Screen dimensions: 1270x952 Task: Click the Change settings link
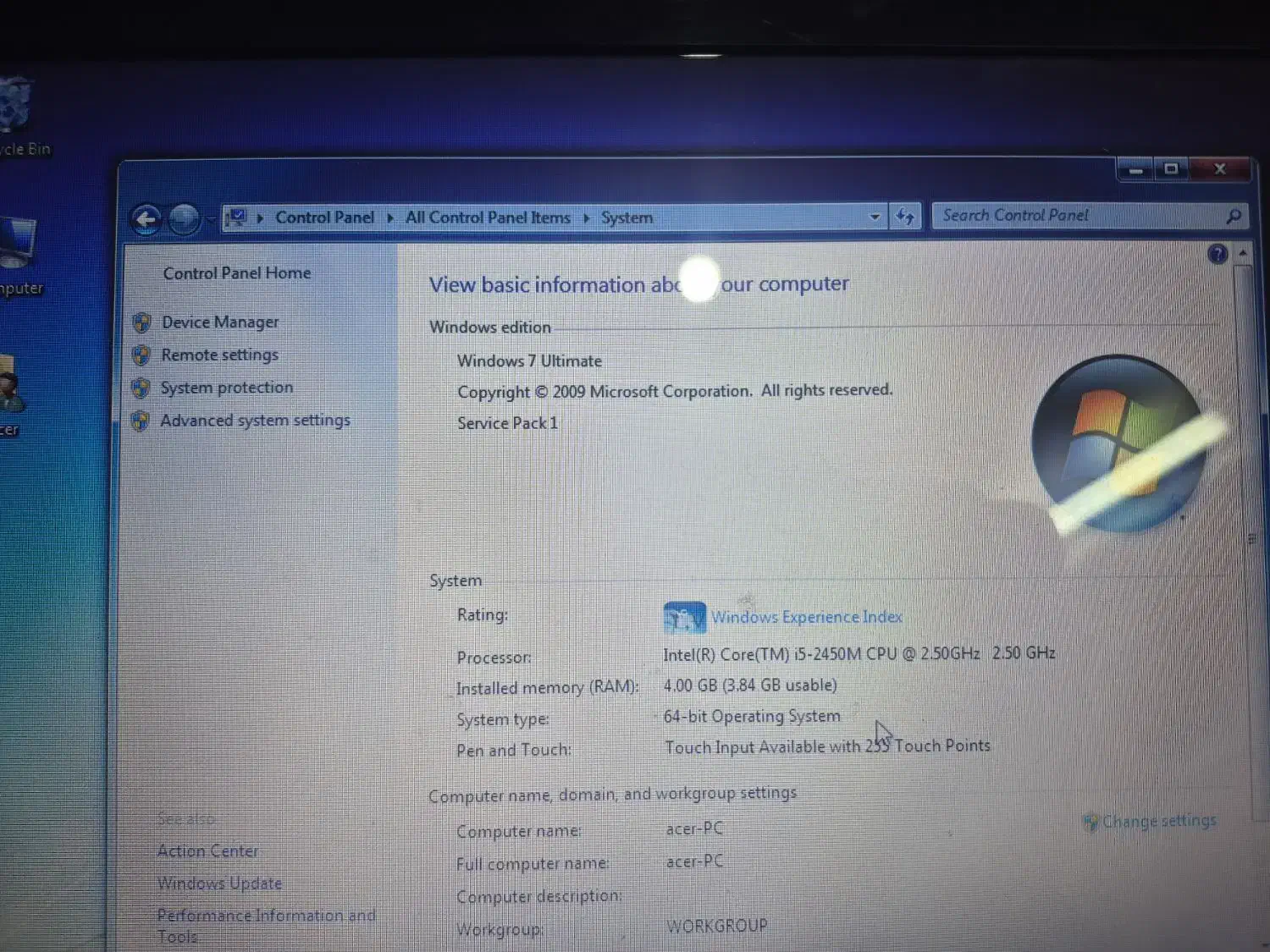[1159, 821]
